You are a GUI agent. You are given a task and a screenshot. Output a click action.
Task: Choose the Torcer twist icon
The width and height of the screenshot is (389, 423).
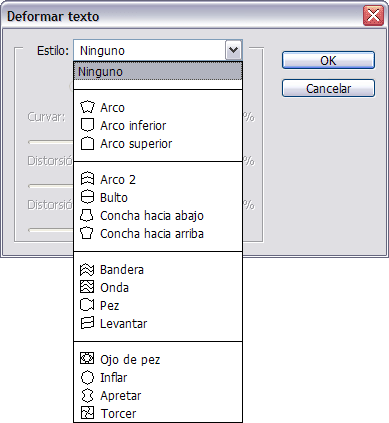[87, 413]
